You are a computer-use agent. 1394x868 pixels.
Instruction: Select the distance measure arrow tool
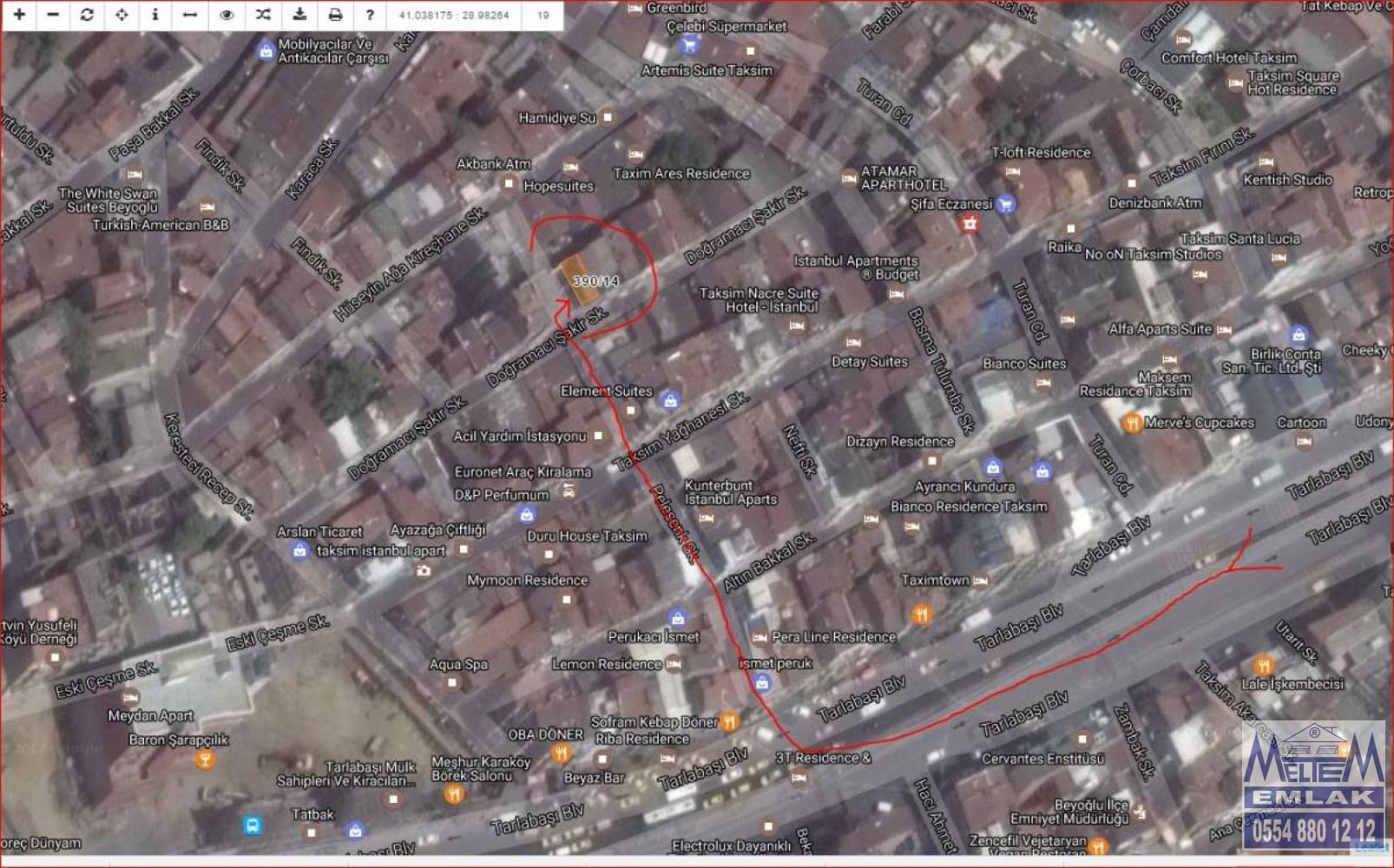click(190, 15)
